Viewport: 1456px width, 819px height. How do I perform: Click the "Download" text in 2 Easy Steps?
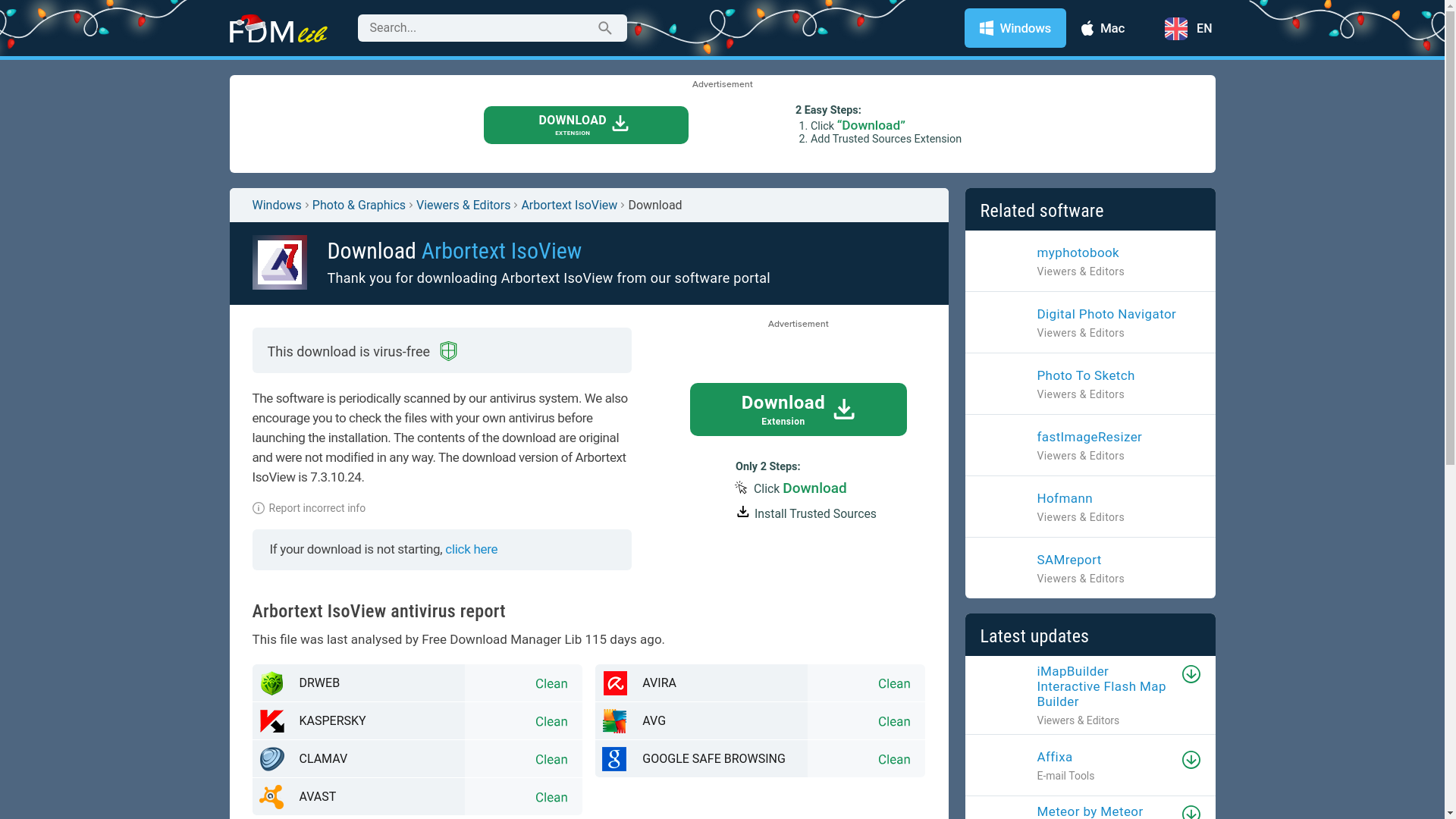click(x=871, y=125)
